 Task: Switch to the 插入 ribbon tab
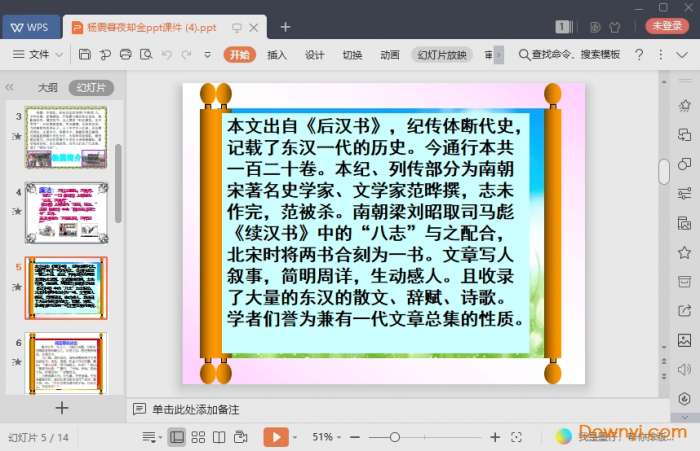pyautogui.click(x=277, y=54)
